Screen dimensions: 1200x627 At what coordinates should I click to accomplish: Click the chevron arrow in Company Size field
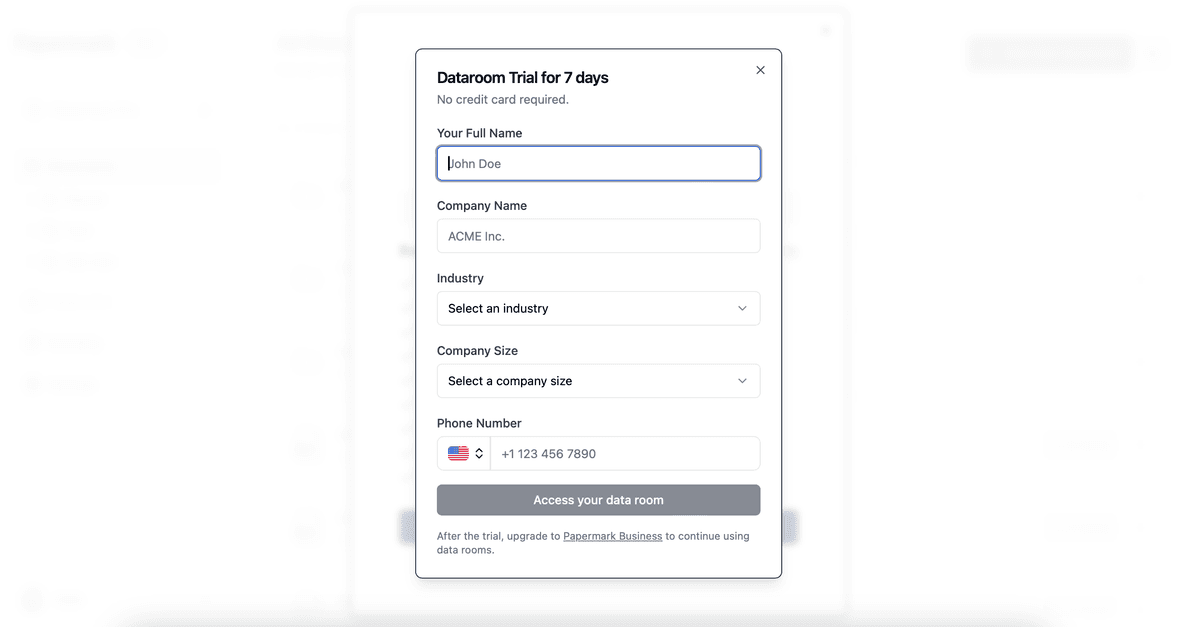(742, 381)
